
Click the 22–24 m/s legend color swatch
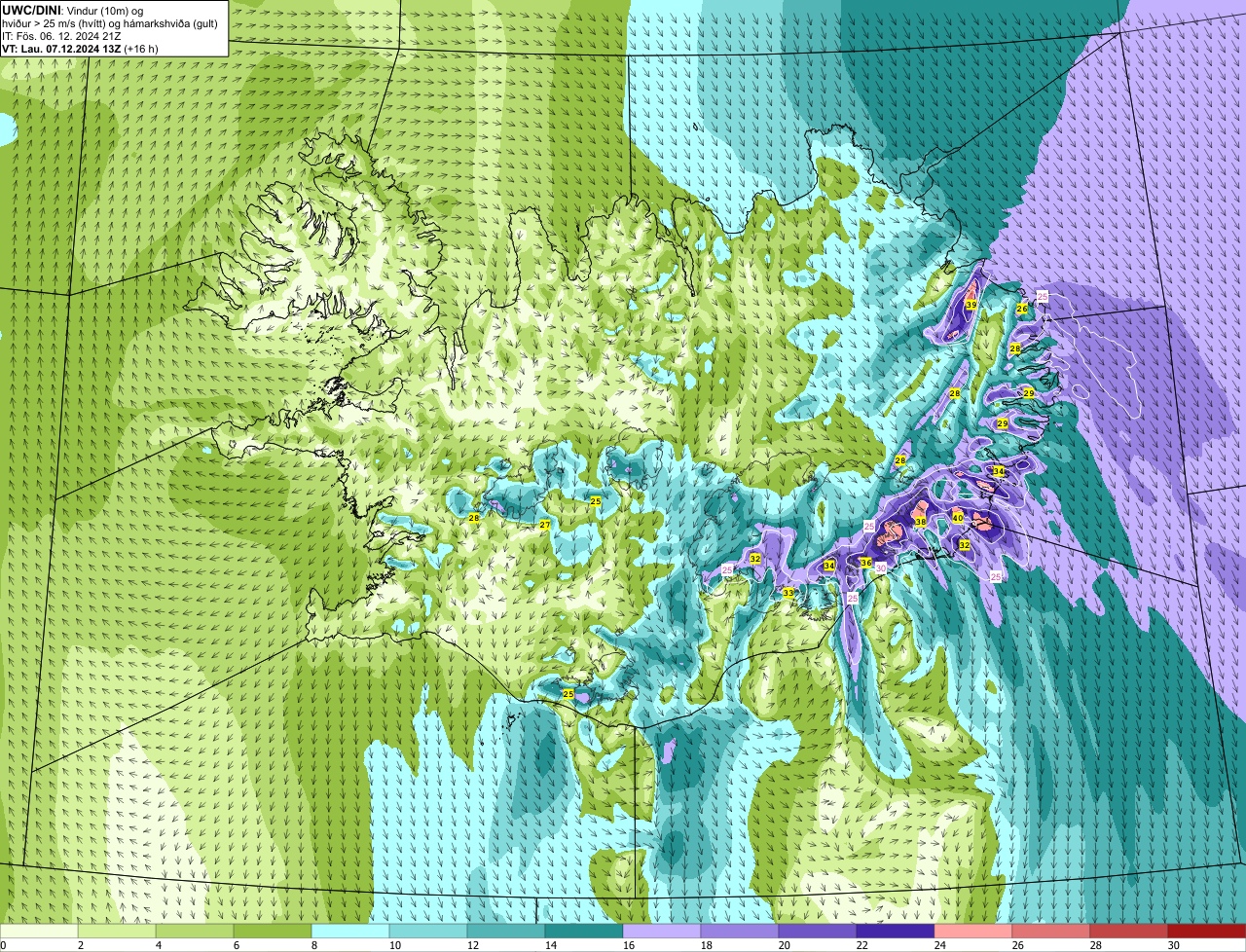click(896, 932)
